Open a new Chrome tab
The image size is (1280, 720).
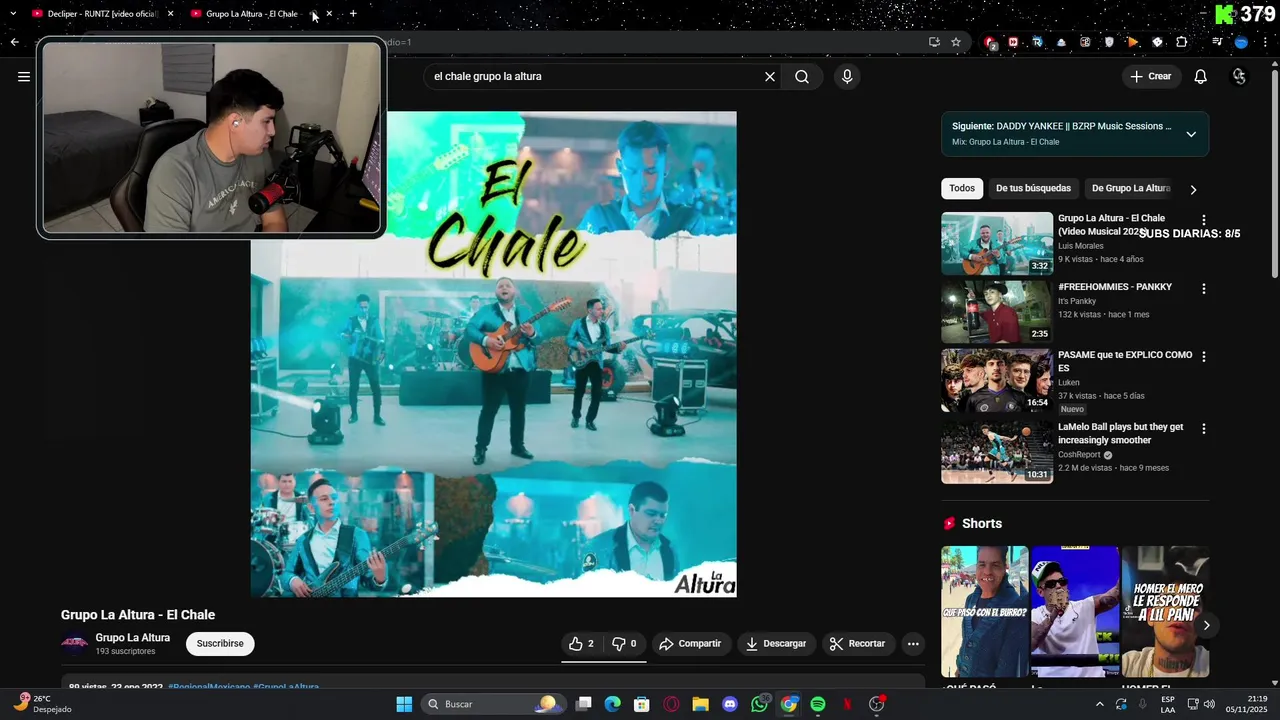pos(353,13)
